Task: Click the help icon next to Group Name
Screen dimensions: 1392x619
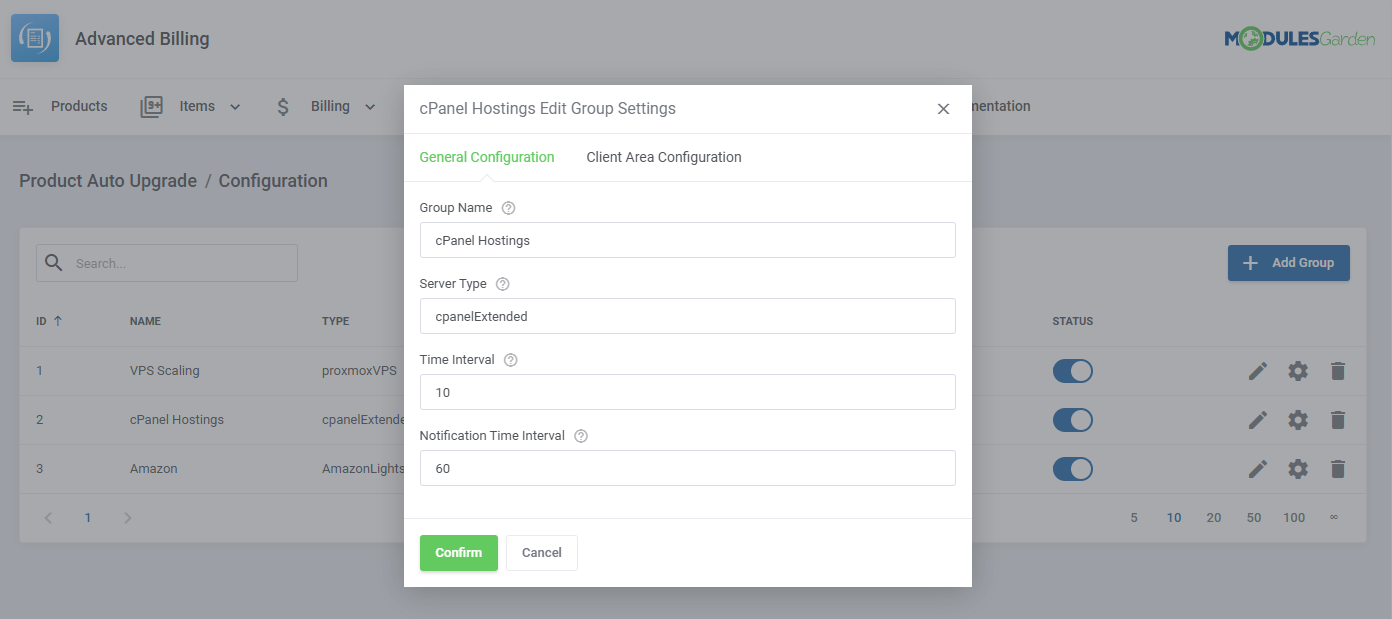Action: (508, 208)
